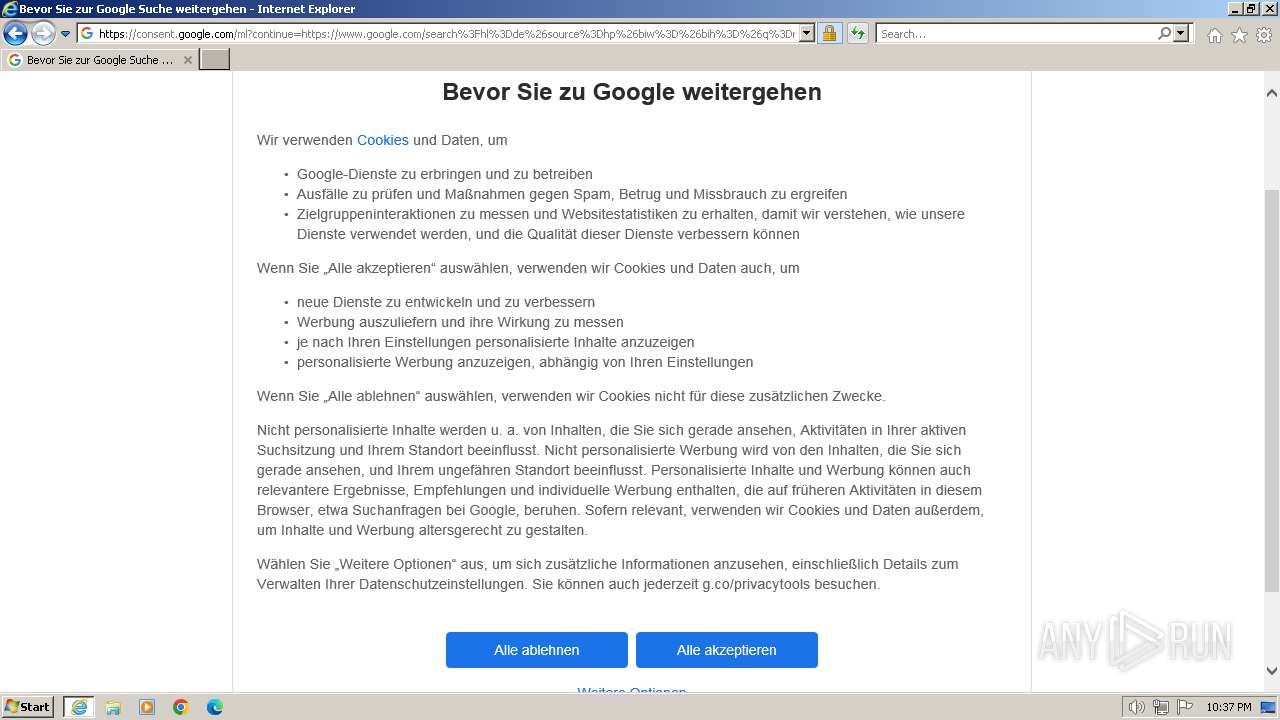
Task: Open a new blank tab button
Action: [x=215, y=60]
